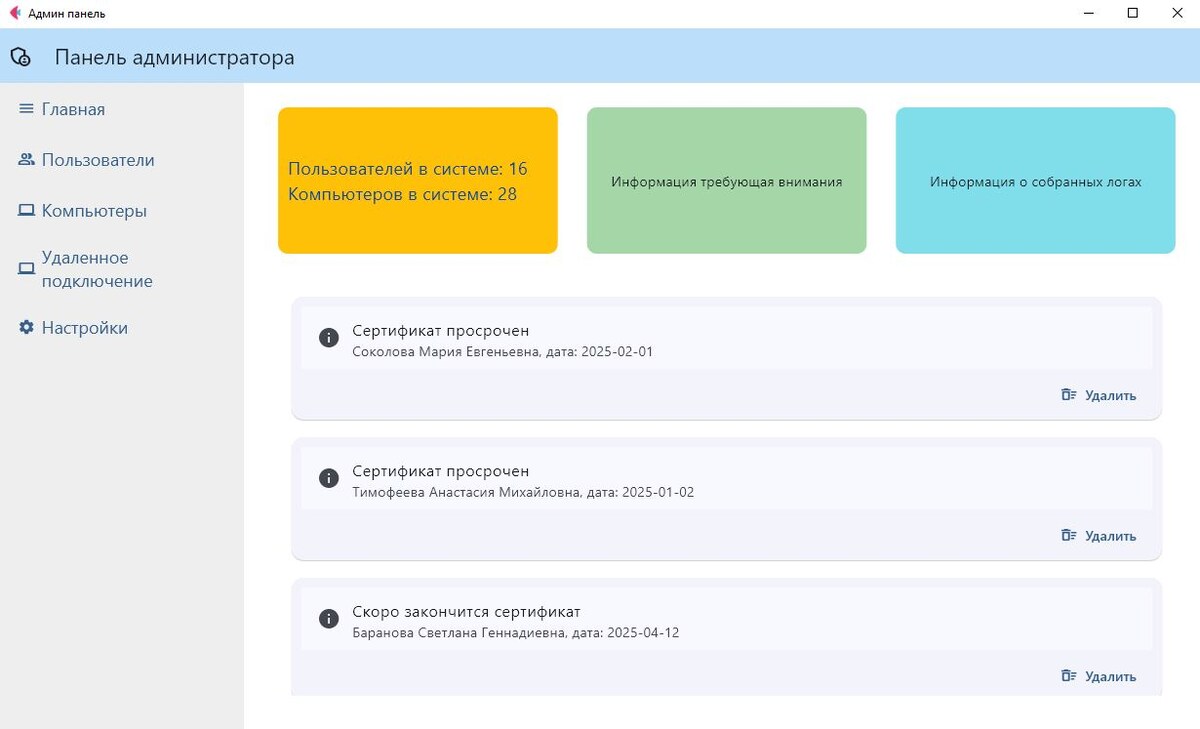Image resolution: width=1200 pixels, height=729 pixels.
Task: Click trash icon in Баранова alert card
Action: coord(1068,676)
